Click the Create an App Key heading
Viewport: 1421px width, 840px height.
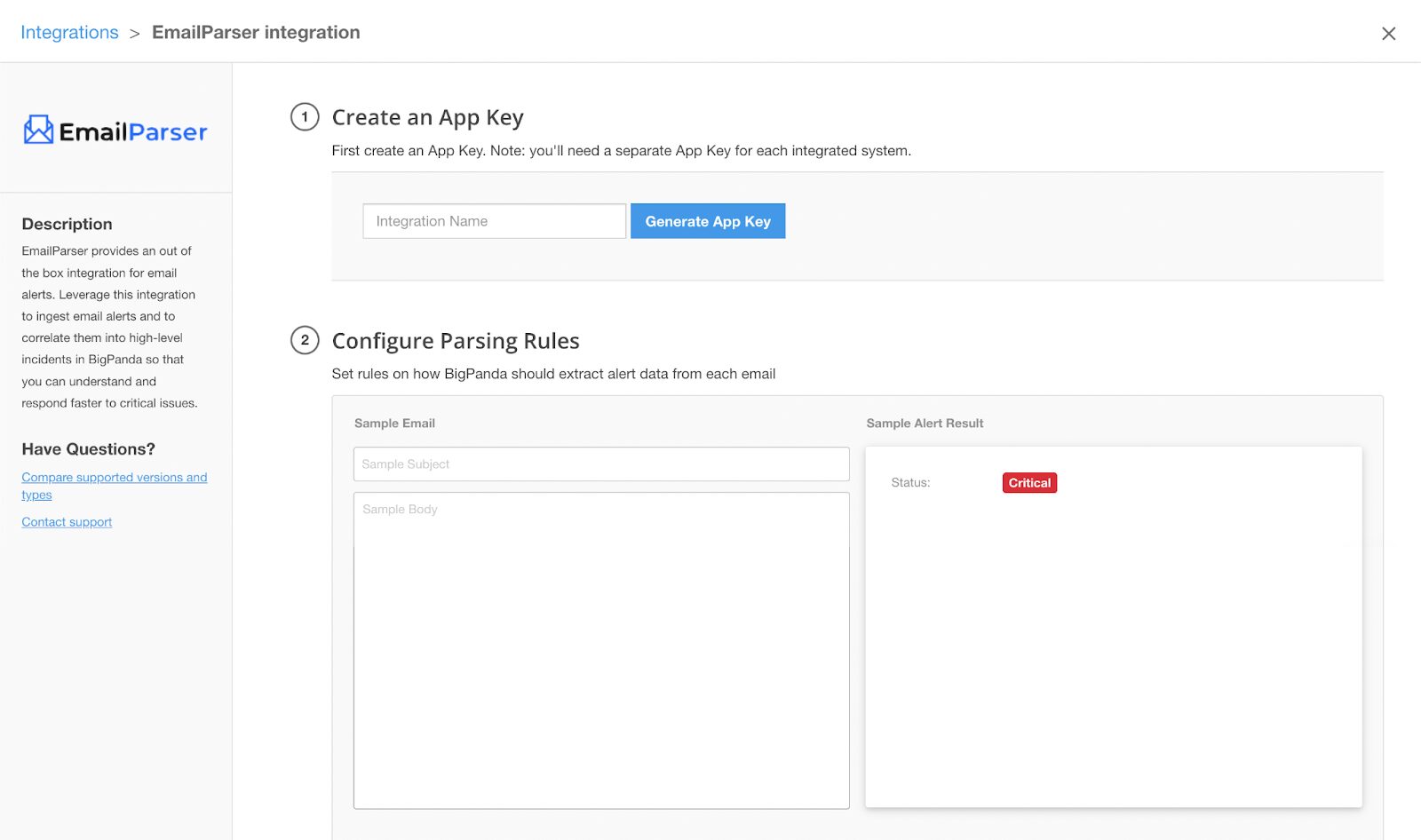click(x=427, y=117)
